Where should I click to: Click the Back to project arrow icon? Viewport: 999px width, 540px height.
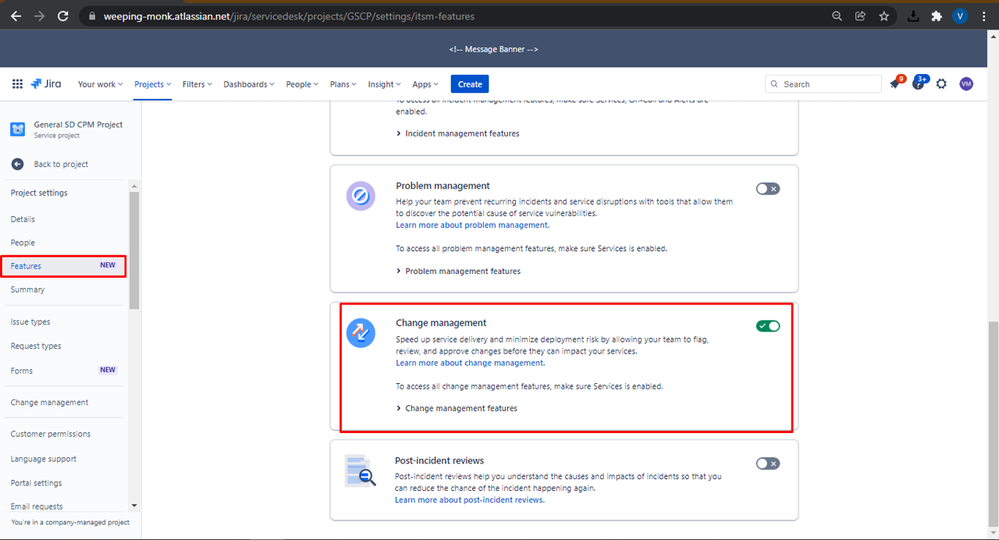pos(17,164)
